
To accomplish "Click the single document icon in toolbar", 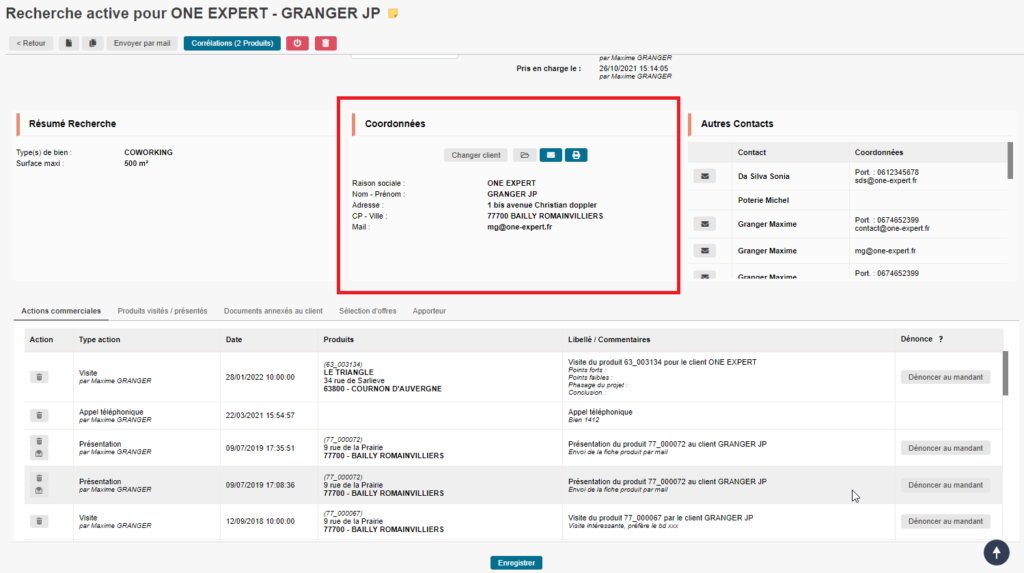I will point(68,43).
